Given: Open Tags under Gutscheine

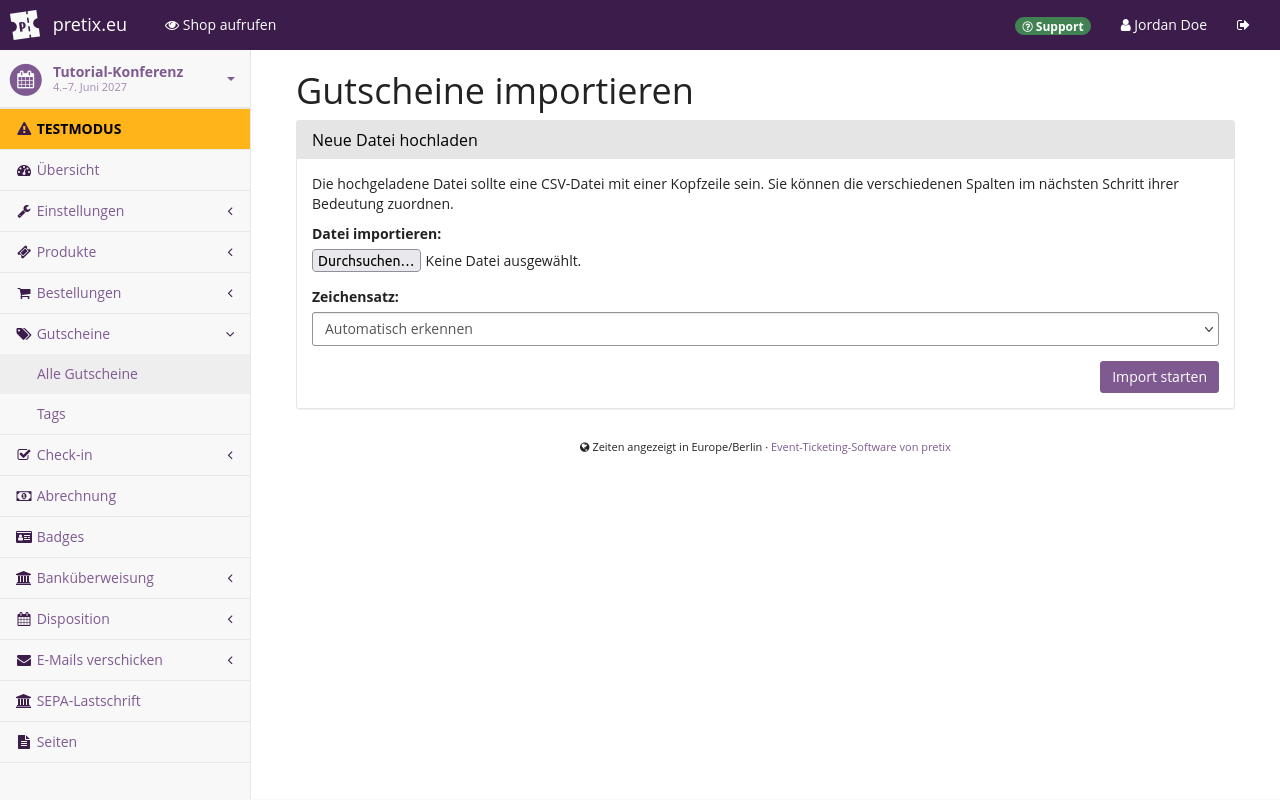Looking at the screenshot, I should point(125,414).
